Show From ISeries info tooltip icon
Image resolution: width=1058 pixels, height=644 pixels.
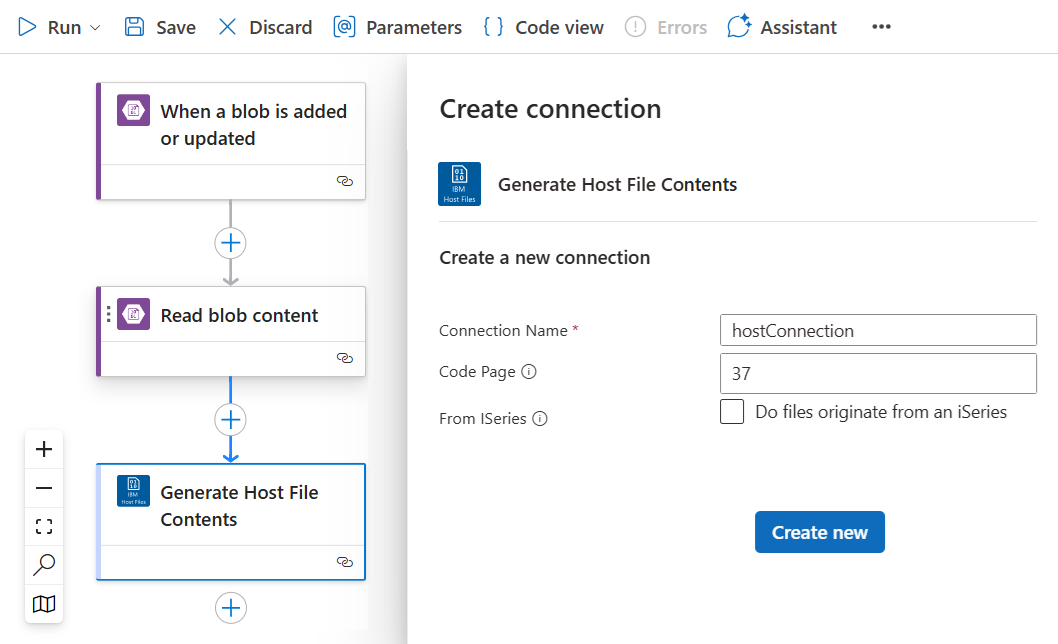point(540,419)
